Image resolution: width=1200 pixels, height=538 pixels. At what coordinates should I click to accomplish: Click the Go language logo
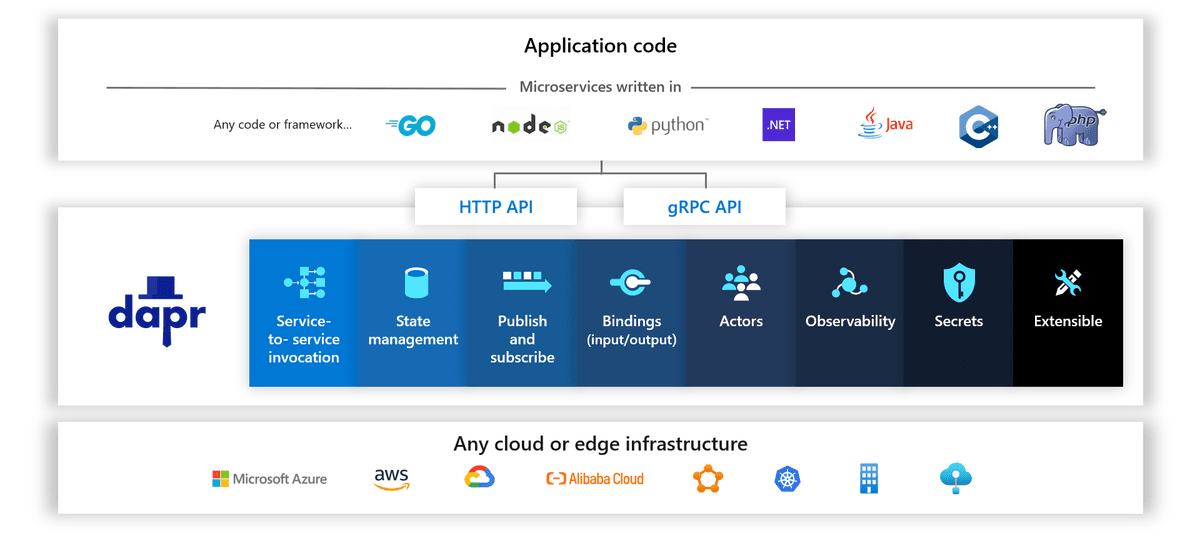411,126
